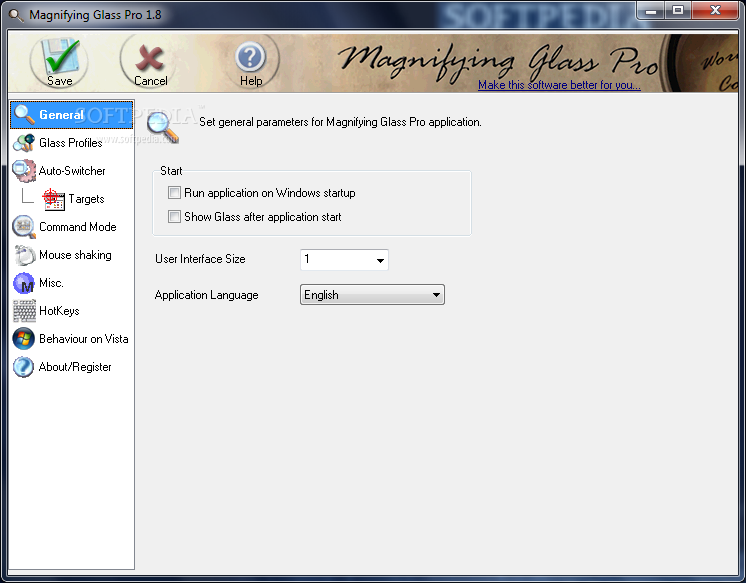Click the 'User Interface Size' label

point(200,259)
